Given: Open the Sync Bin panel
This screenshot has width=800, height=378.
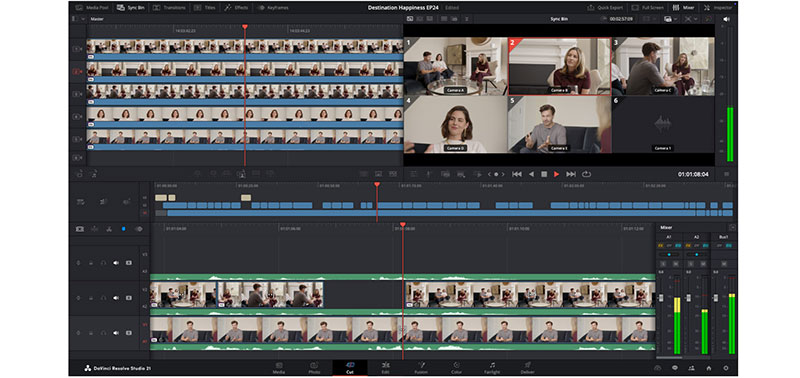Looking at the screenshot, I should [131, 8].
